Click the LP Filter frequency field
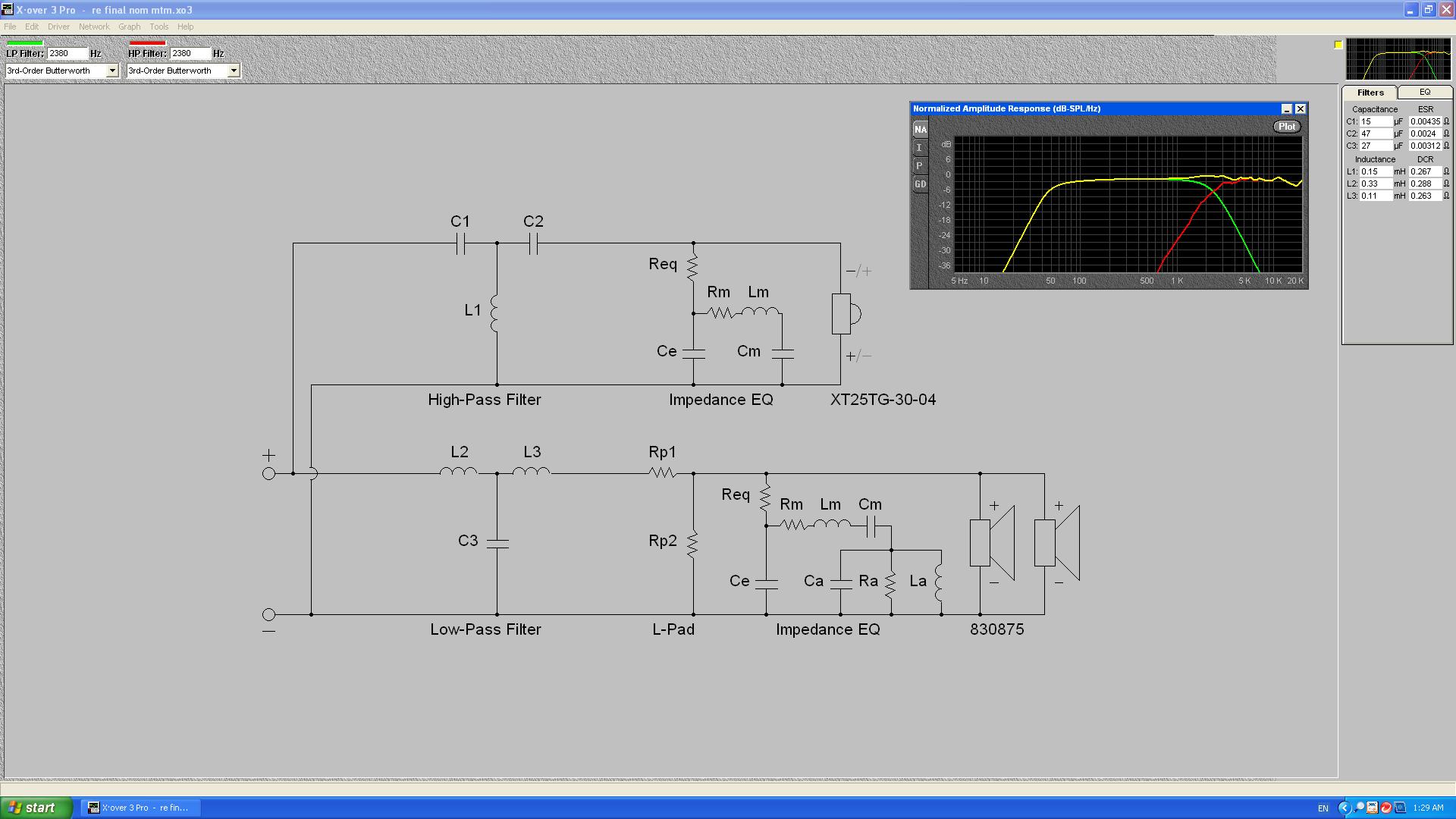Screen dimensions: 1456x819 pyautogui.click(x=67, y=54)
